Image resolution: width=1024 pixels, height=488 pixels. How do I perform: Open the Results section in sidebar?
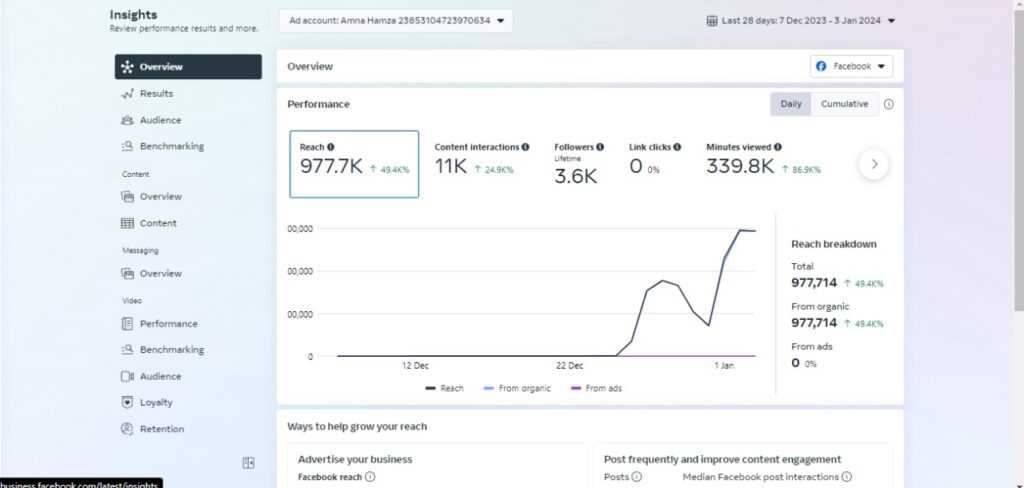(x=155, y=94)
